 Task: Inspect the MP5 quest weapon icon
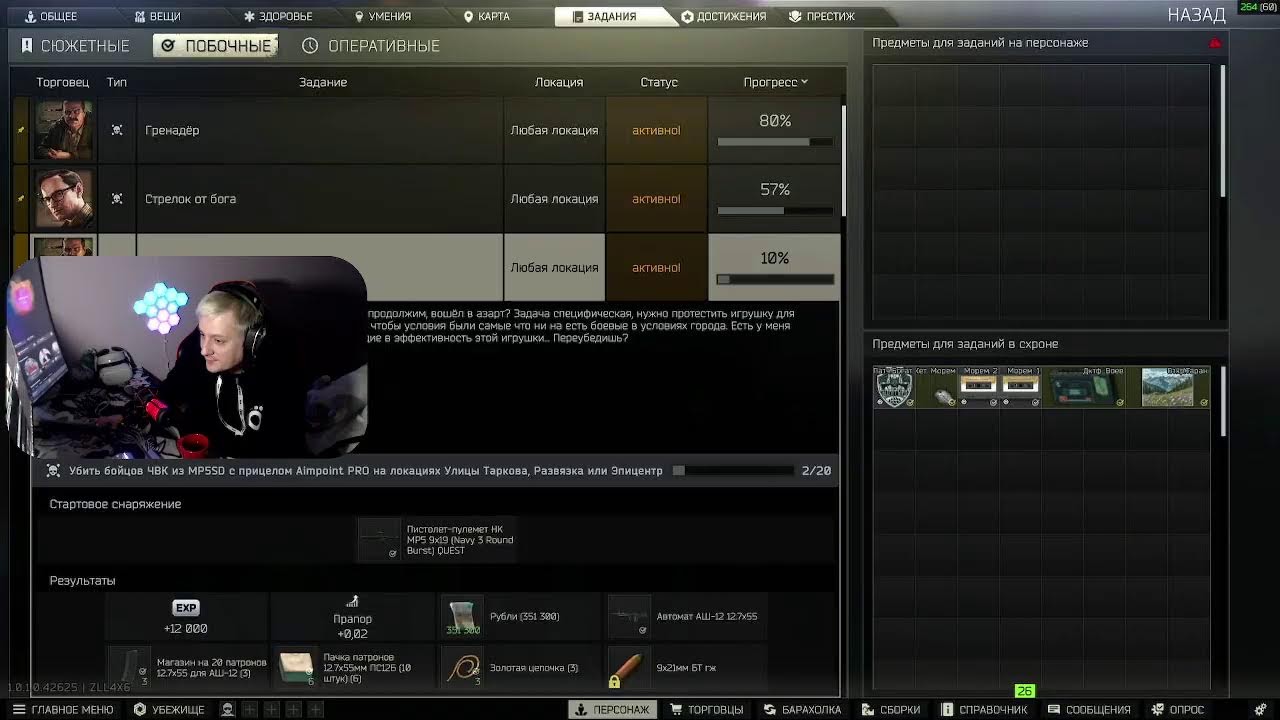(x=379, y=539)
